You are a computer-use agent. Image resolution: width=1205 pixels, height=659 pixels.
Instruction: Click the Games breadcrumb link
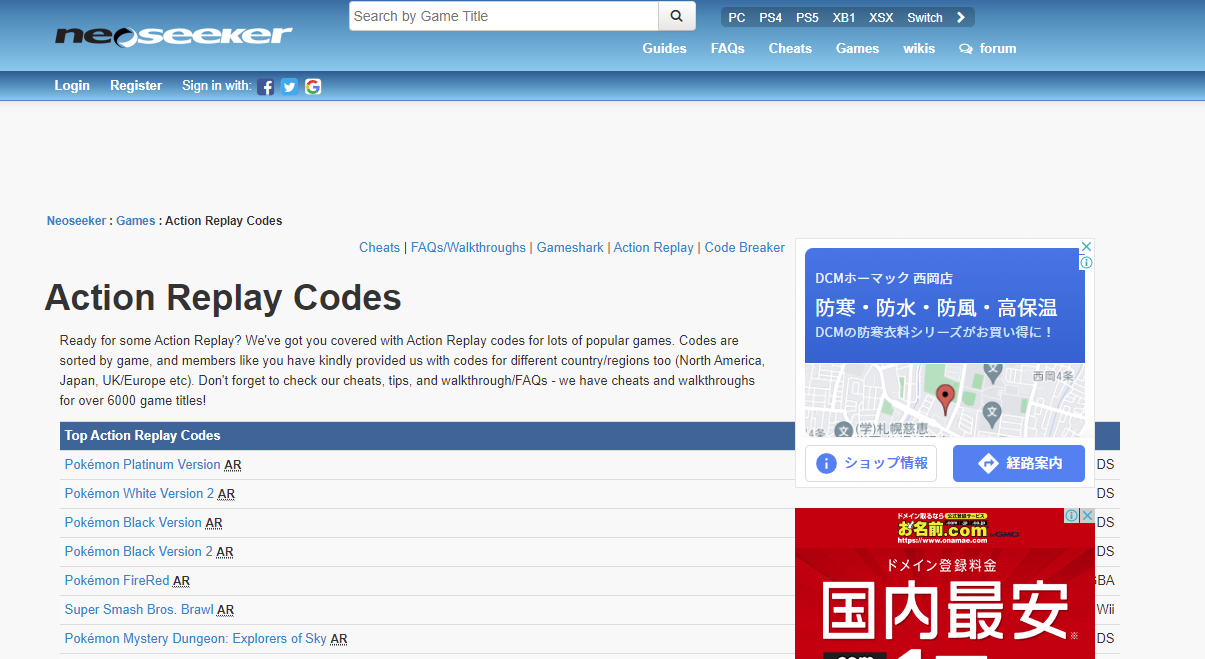pyautogui.click(x=135, y=221)
